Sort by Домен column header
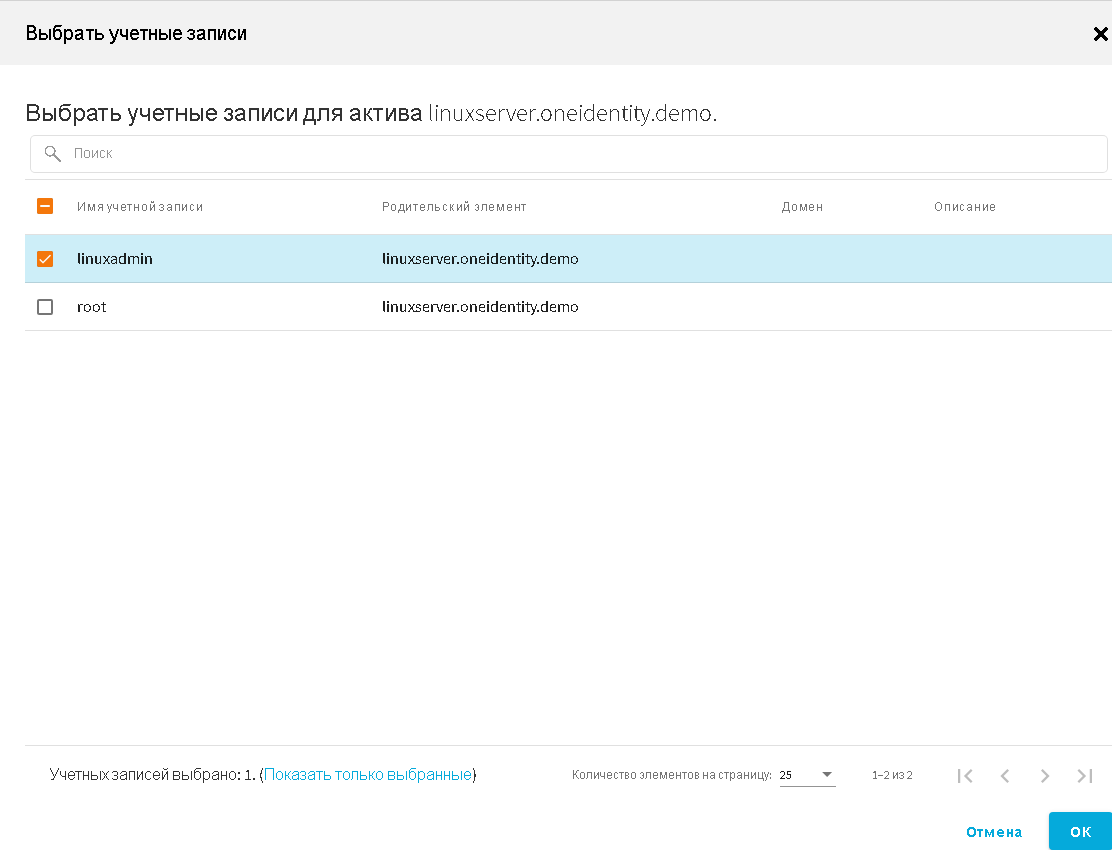 tap(802, 207)
